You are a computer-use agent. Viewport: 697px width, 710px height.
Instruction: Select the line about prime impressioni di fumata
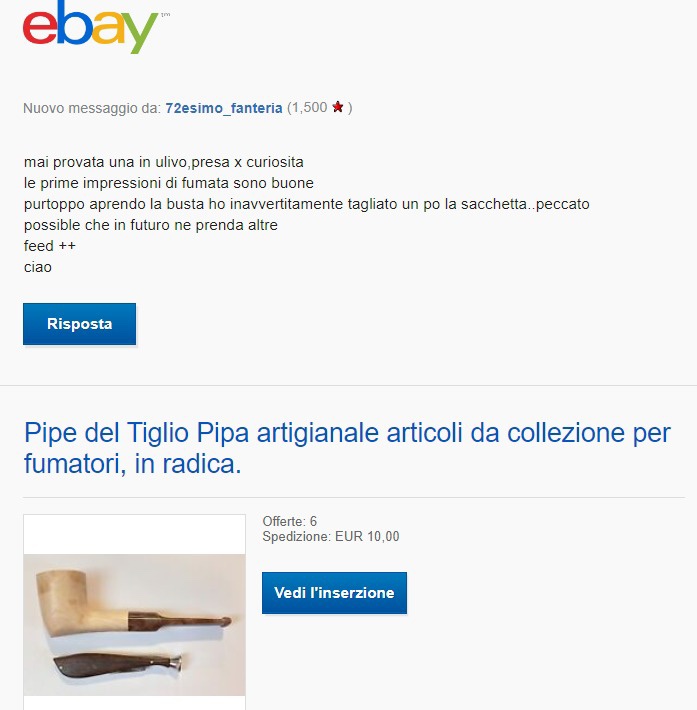(168, 183)
